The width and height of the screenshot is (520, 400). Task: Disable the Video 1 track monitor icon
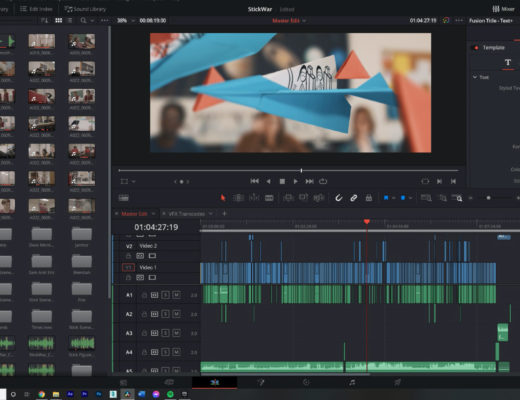coord(152,277)
